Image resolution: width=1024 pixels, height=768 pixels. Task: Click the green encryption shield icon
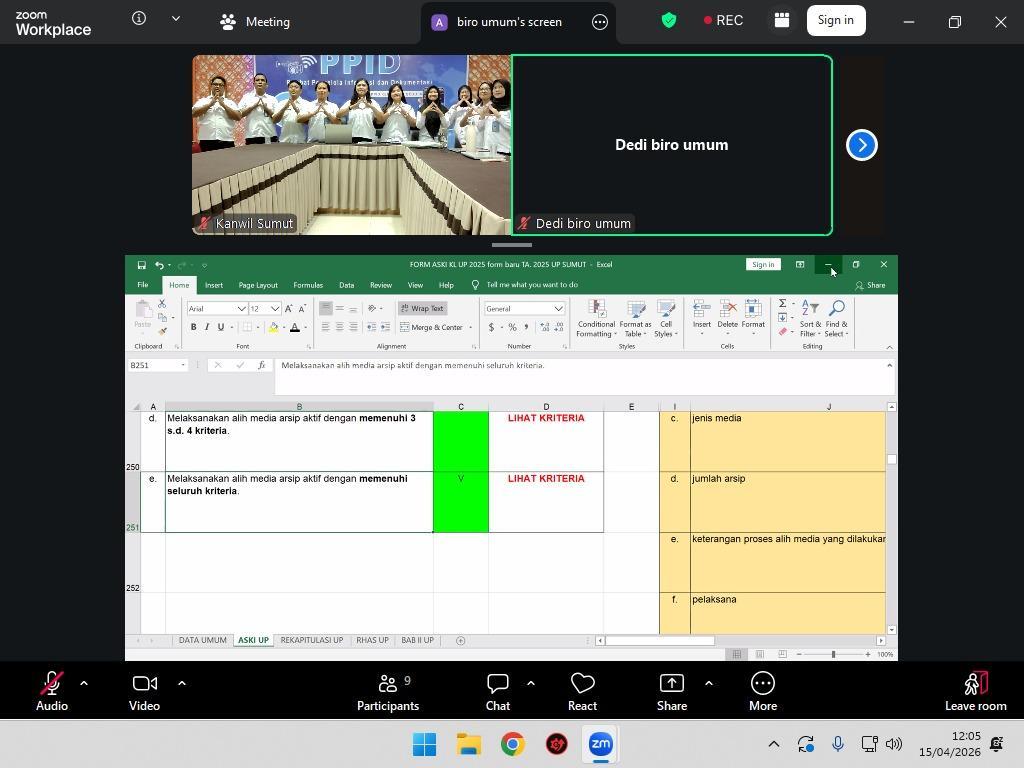(x=669, y=20)
